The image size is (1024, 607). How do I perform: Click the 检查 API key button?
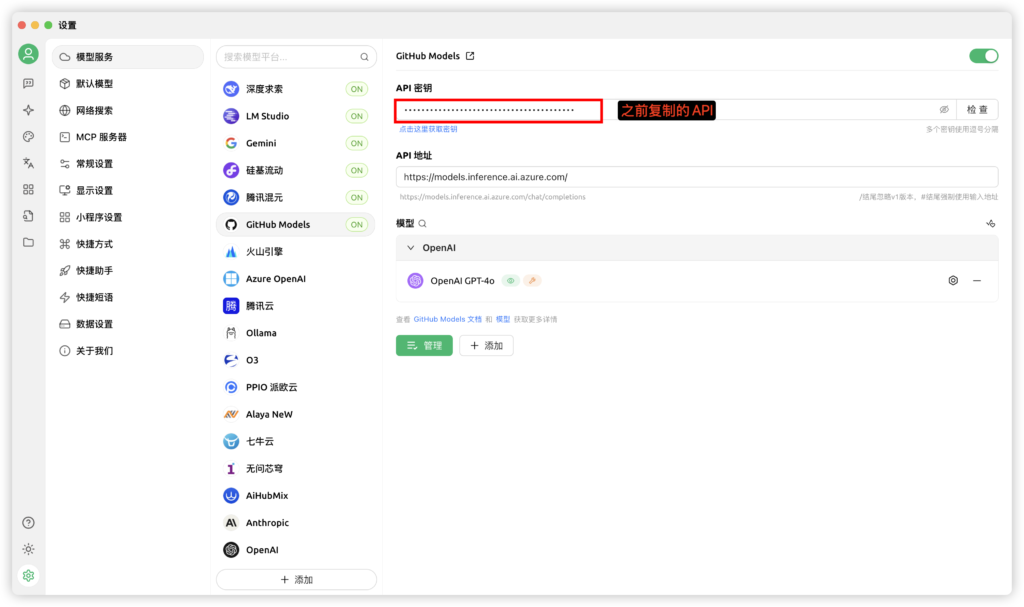tap(977, 110)
